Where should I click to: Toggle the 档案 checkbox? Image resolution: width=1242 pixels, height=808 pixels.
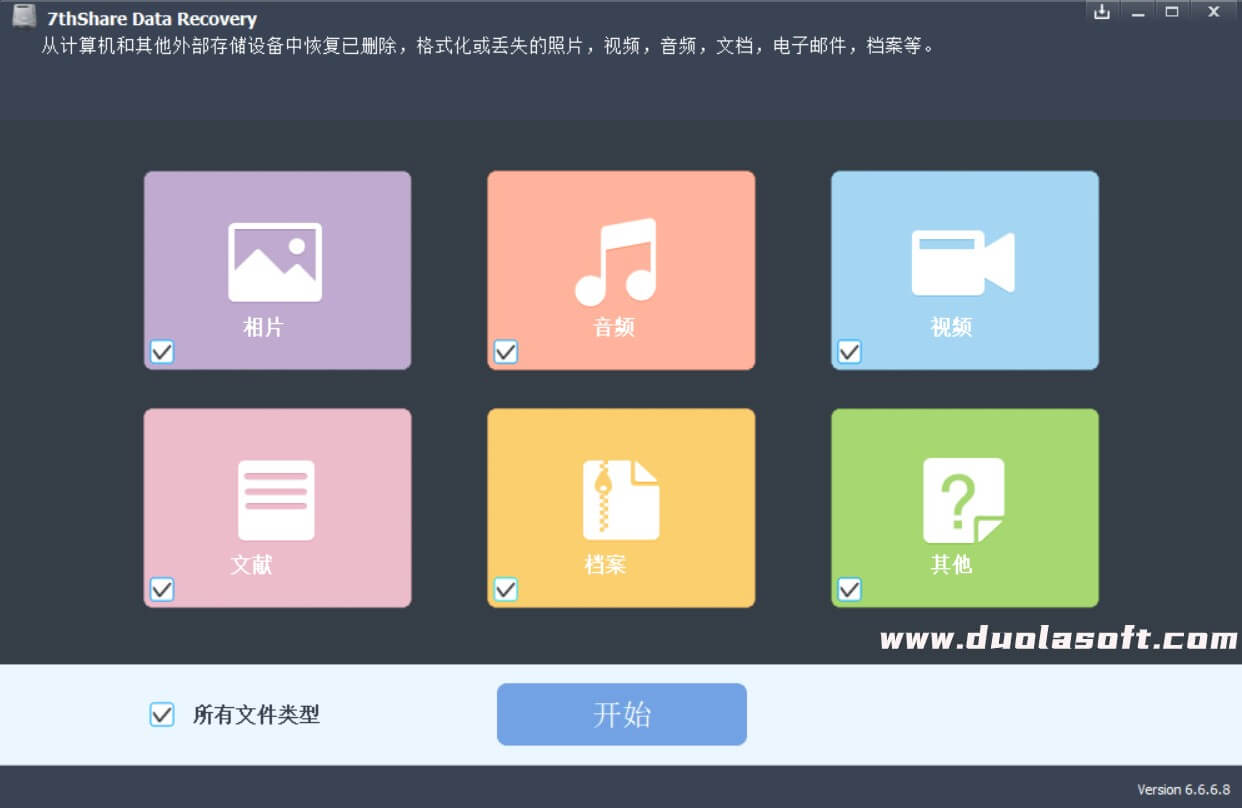point(506,590)
